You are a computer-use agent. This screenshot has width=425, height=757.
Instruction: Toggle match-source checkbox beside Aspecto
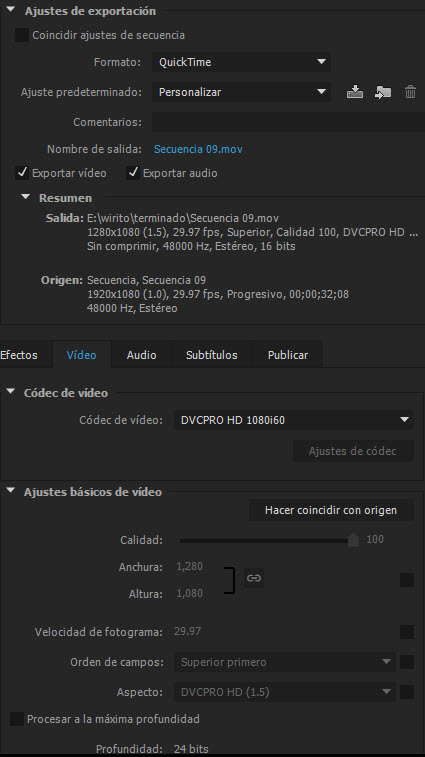[407, 692]
